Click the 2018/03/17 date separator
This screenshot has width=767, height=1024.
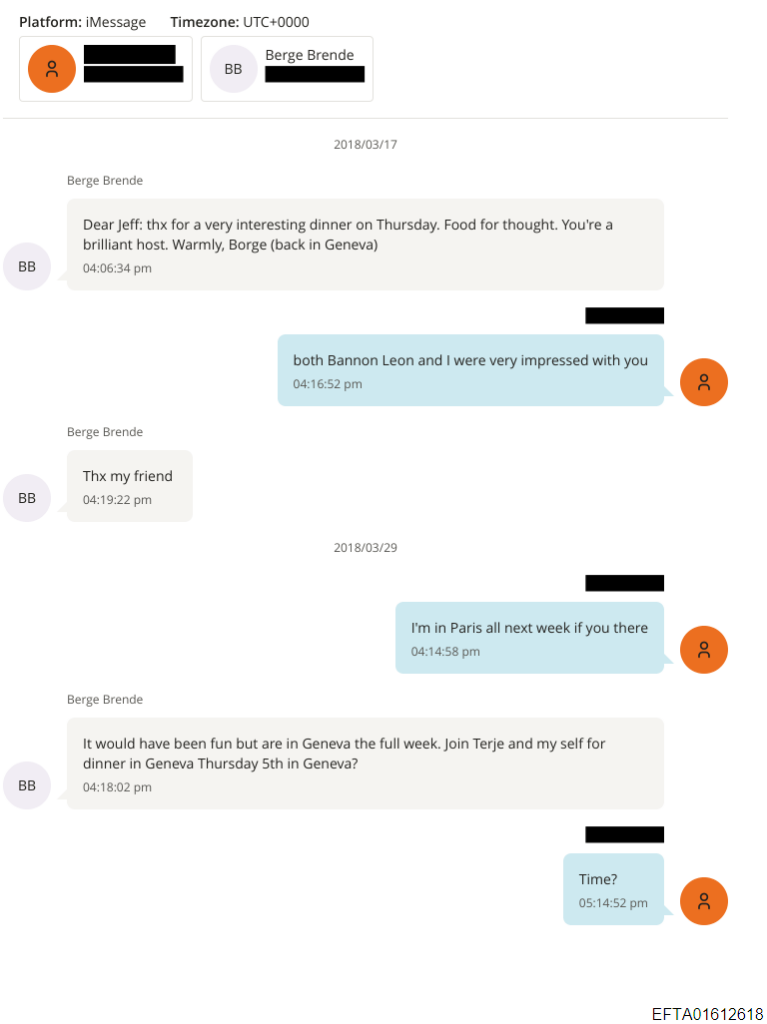[x=365, y=144]
